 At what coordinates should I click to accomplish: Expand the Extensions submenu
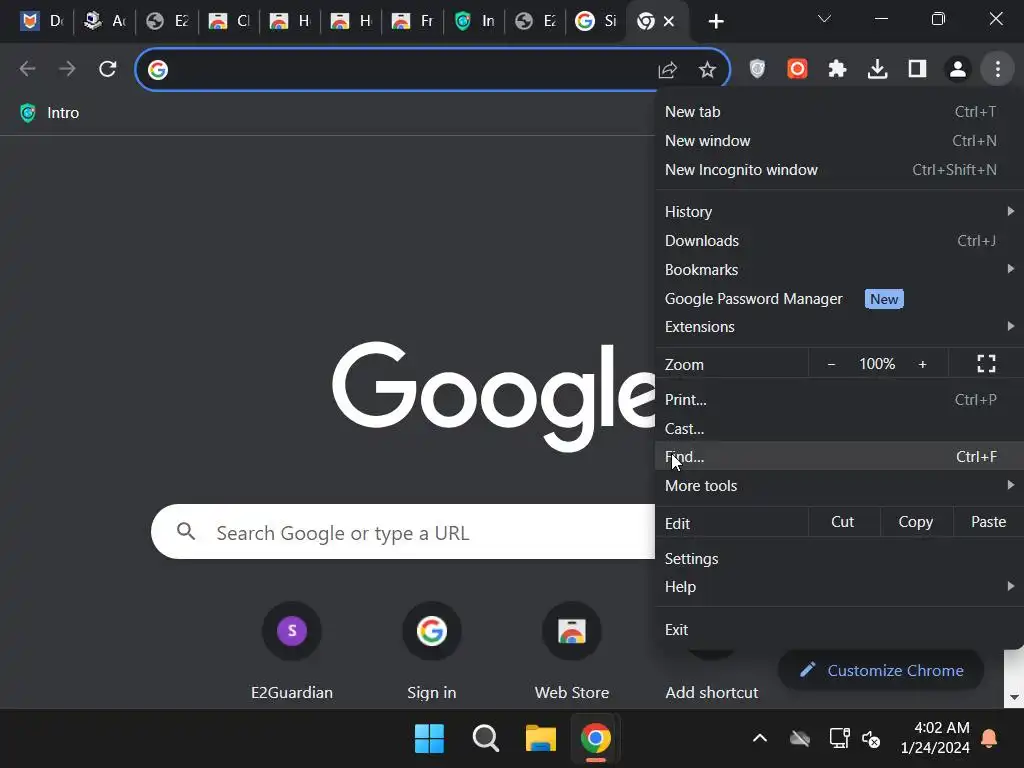pos(839,327)
